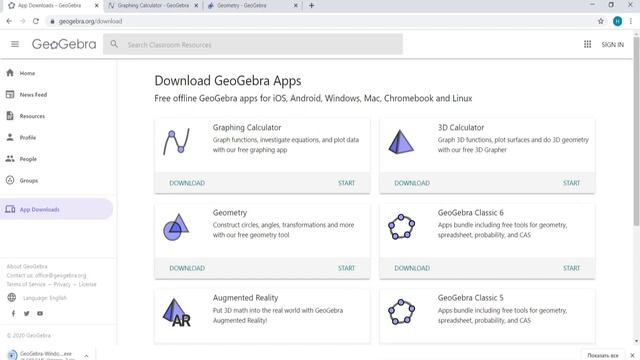
Task: Start GeoGebra Classic 6
Action: (571, 268)
